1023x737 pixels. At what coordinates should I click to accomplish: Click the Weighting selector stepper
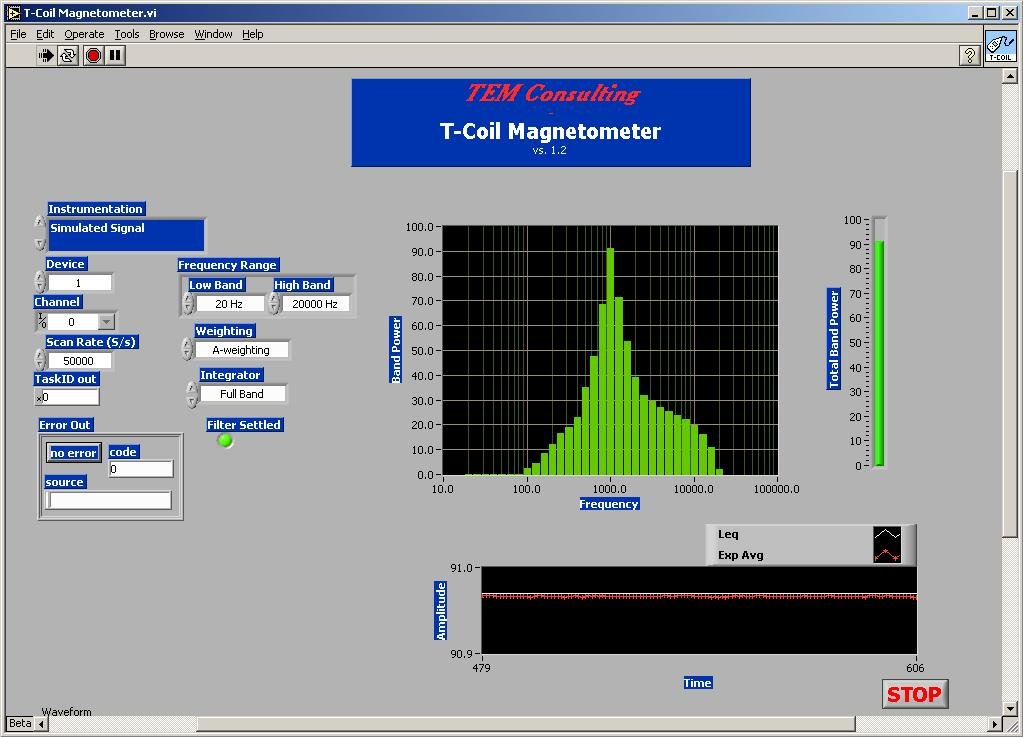187,350
